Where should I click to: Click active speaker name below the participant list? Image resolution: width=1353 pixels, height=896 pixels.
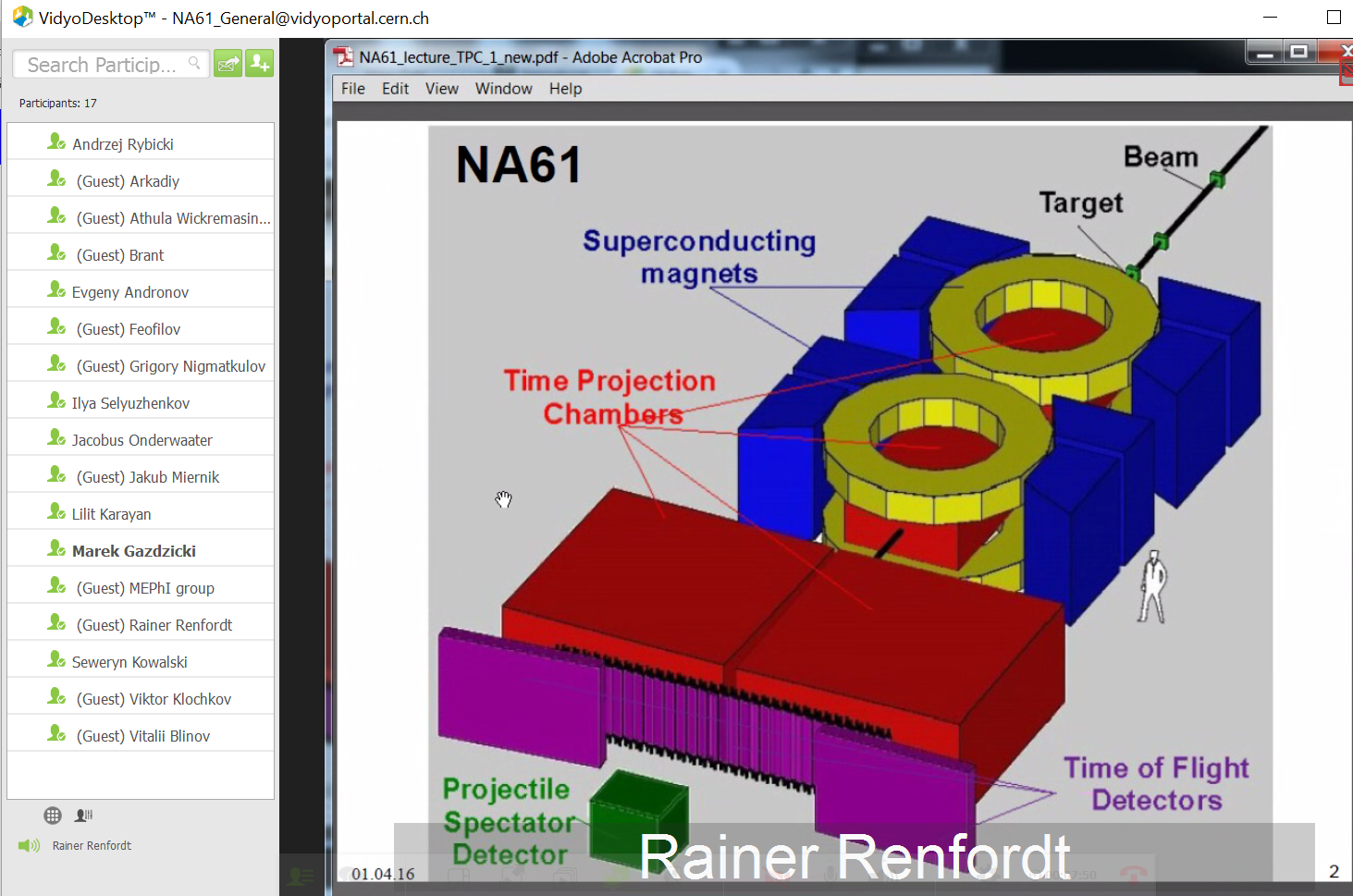click(x=92, y=846)
